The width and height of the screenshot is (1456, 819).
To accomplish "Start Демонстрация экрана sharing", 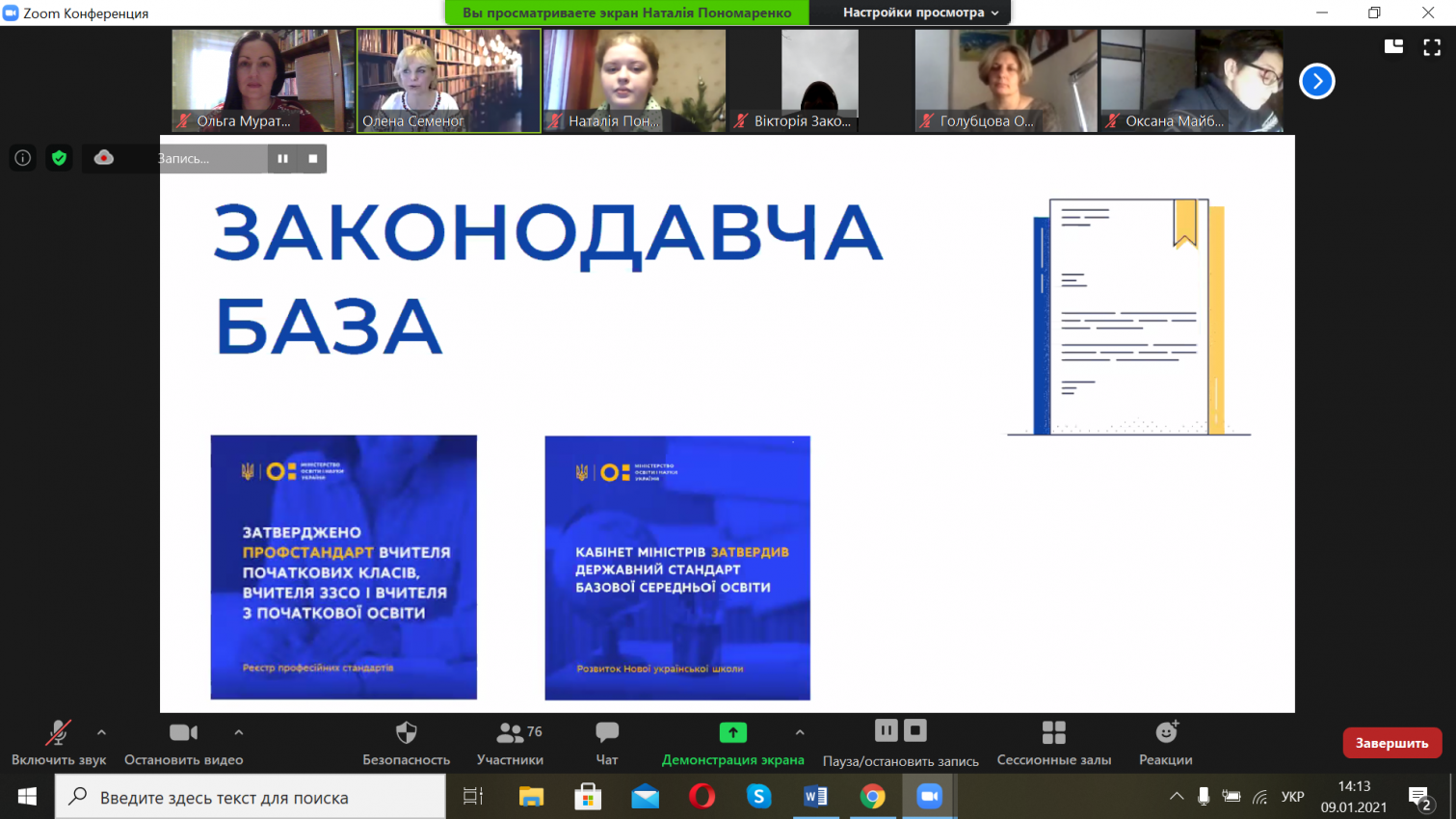I will (732, 744).
